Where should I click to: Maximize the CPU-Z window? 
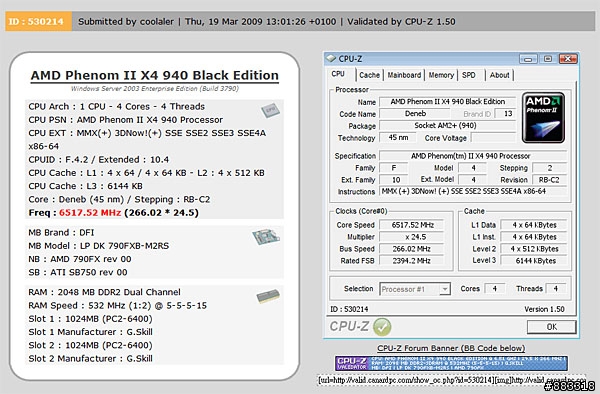pyautogui.click(x=548, y=59)
